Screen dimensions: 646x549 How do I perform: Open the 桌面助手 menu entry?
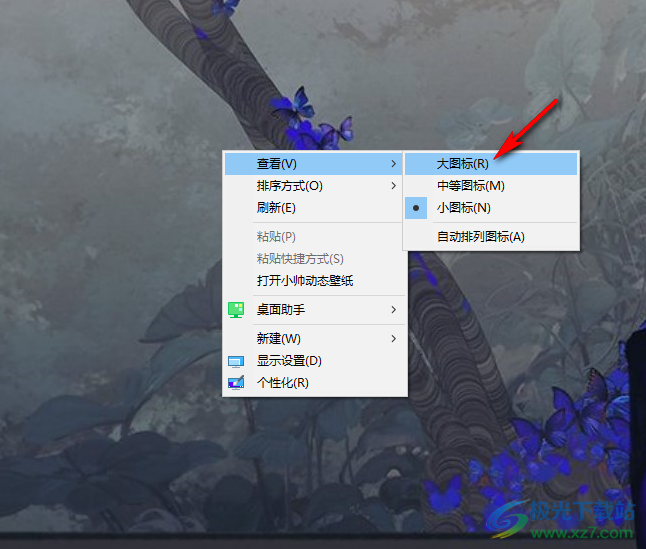click(x=314, y=310)
